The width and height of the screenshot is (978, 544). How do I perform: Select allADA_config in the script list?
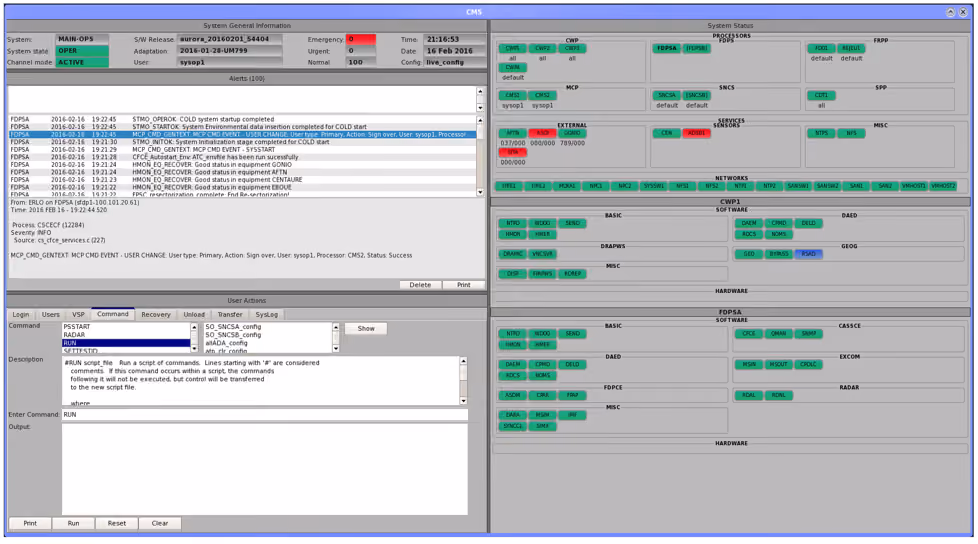pyautogui.click(x=268, y=342)
